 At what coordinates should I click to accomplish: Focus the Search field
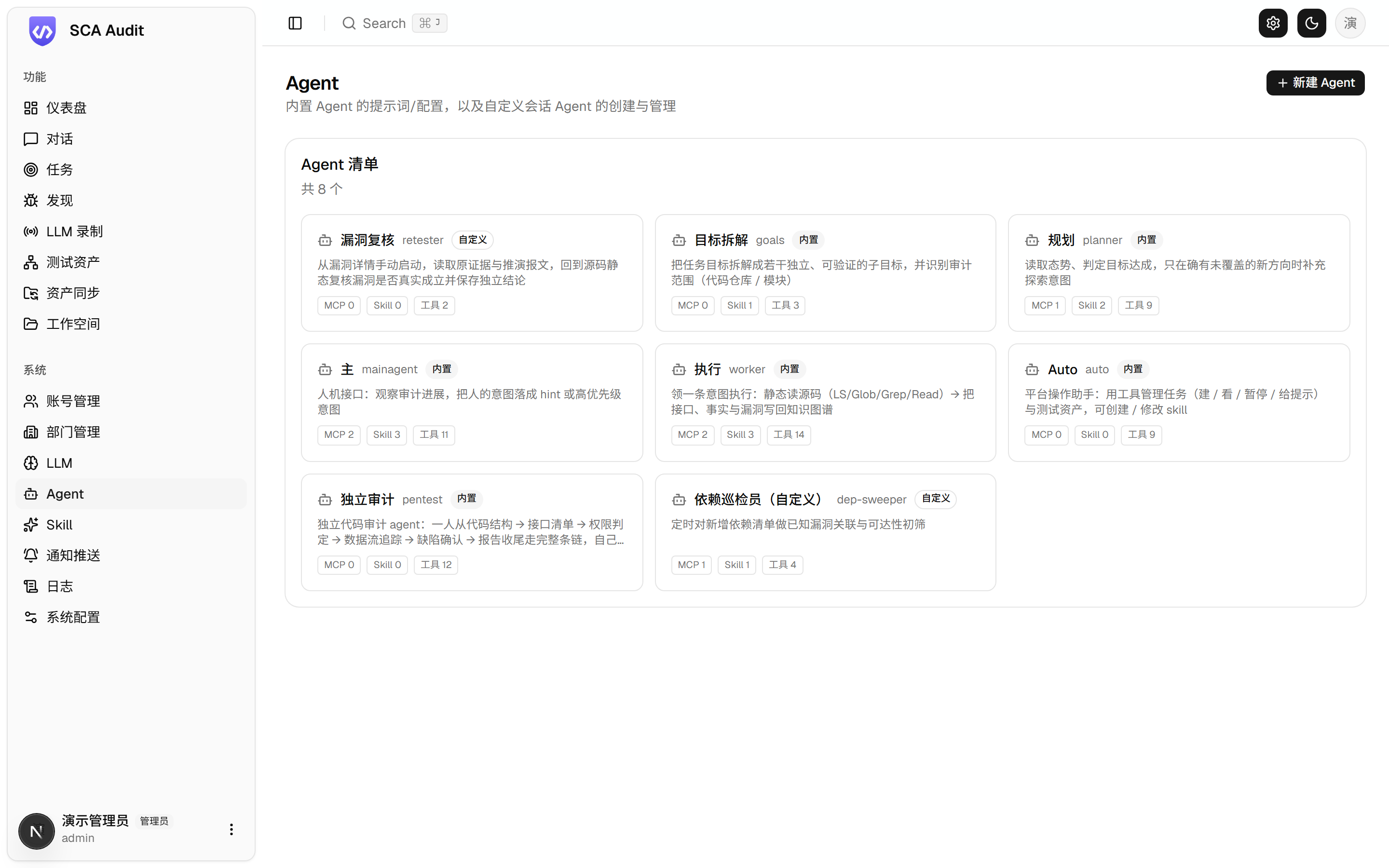point(394,23)
